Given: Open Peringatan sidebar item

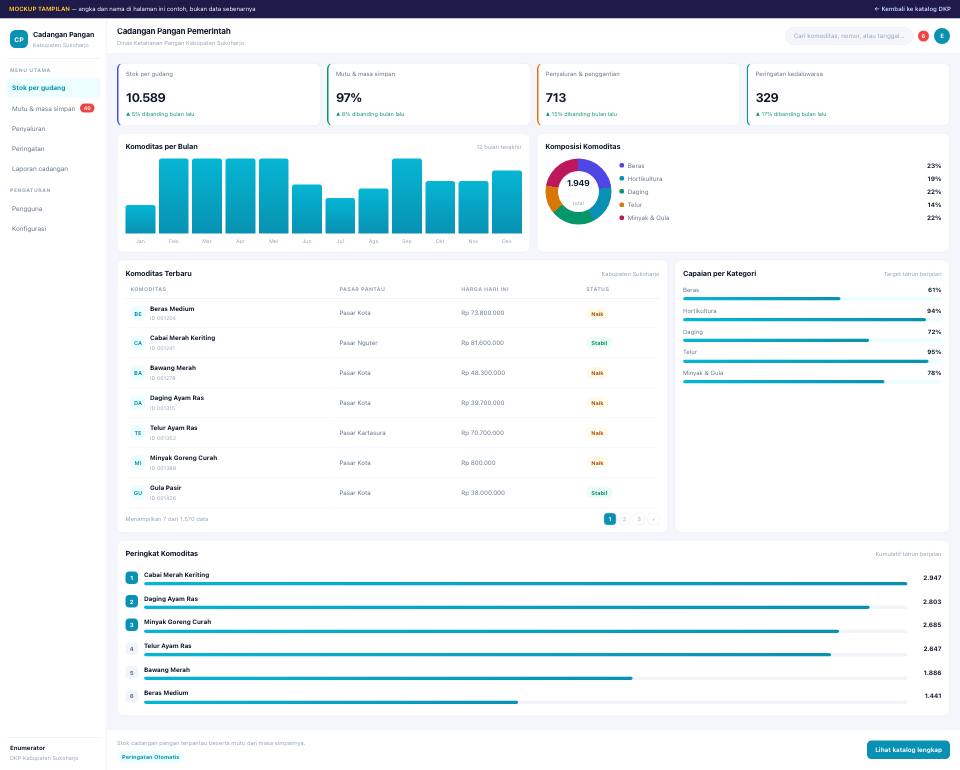Looking at the screenshot, I should 53,149.
